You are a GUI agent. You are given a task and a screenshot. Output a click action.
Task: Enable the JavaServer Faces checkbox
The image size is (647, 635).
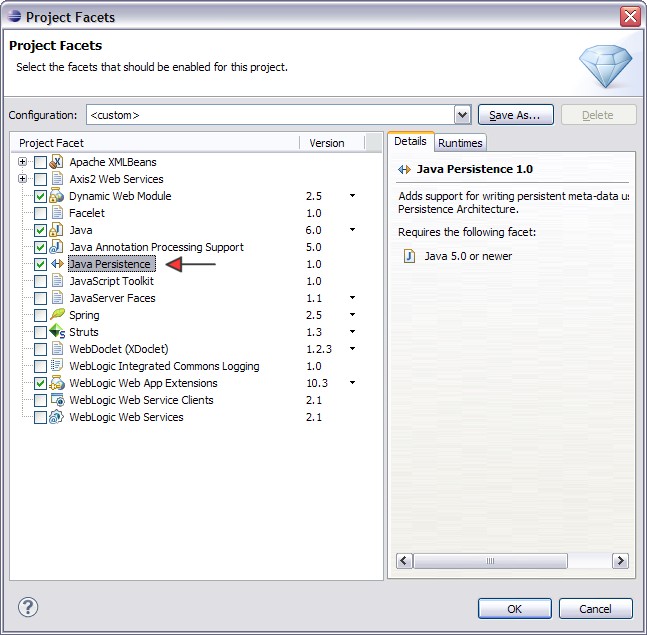[x=40, y=298]
